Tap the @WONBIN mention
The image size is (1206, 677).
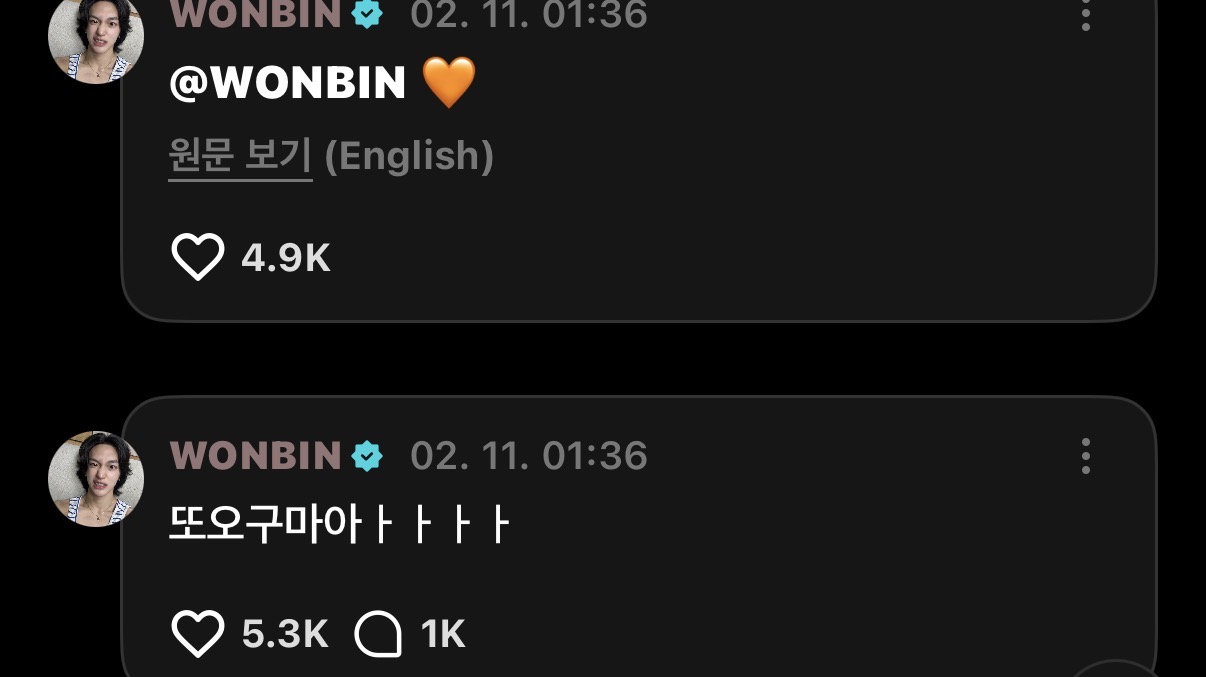pos(288,84)
